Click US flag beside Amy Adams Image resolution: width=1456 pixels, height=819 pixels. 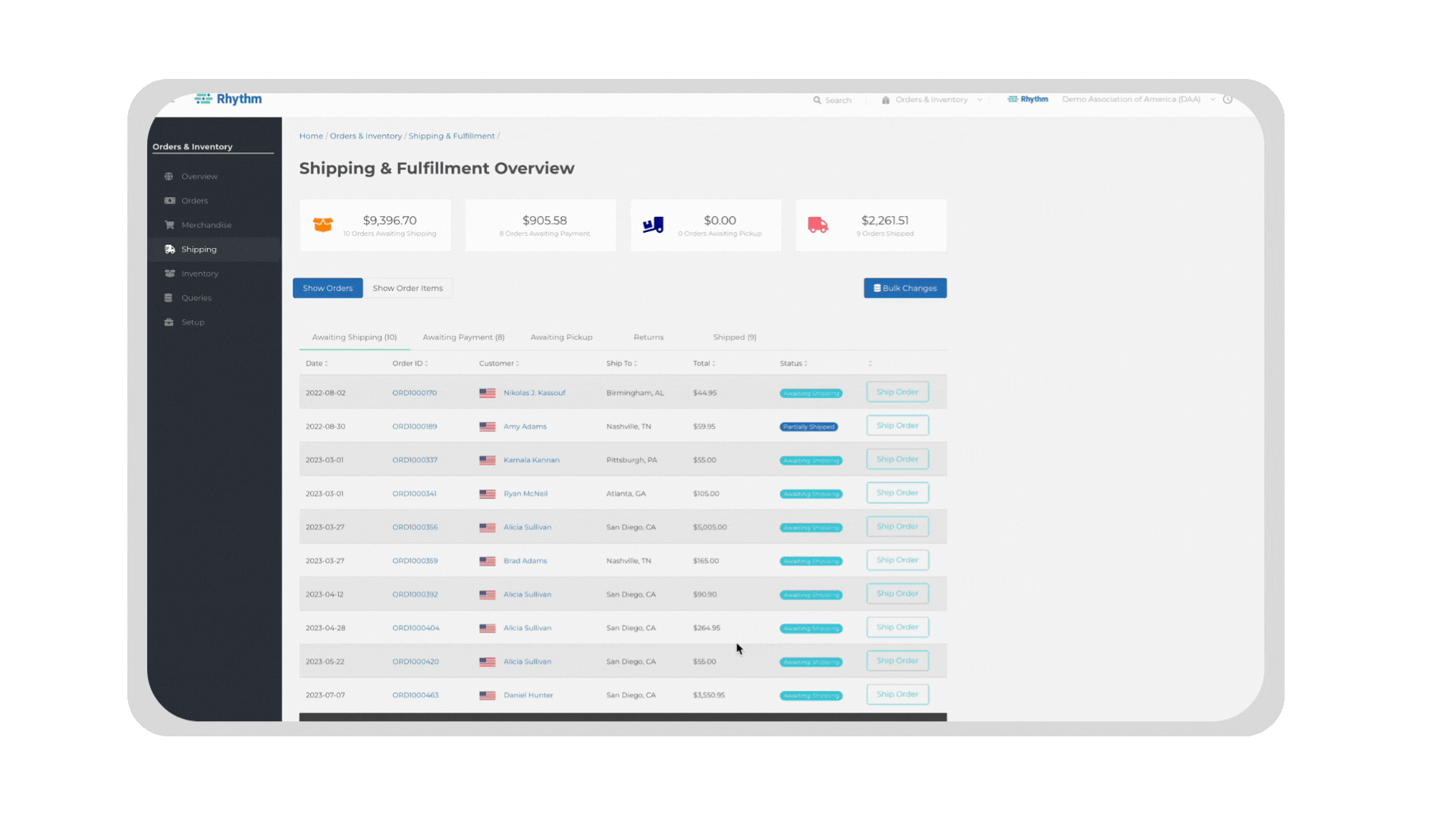(x=488, y=427)
